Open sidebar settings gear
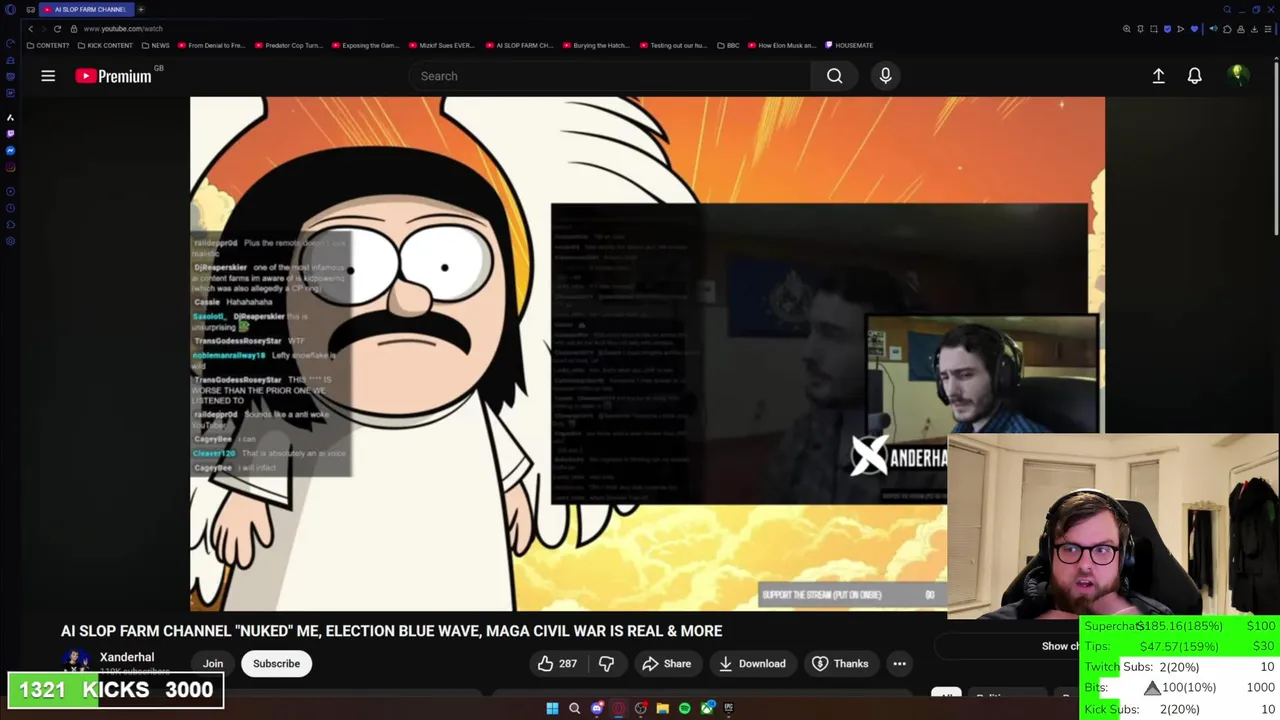 (x=10, y=241)
